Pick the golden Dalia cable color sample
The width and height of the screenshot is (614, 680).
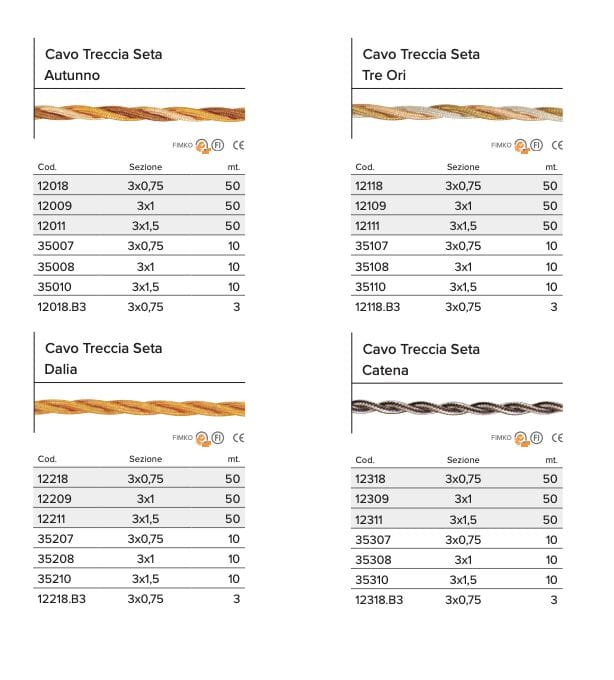139,406
